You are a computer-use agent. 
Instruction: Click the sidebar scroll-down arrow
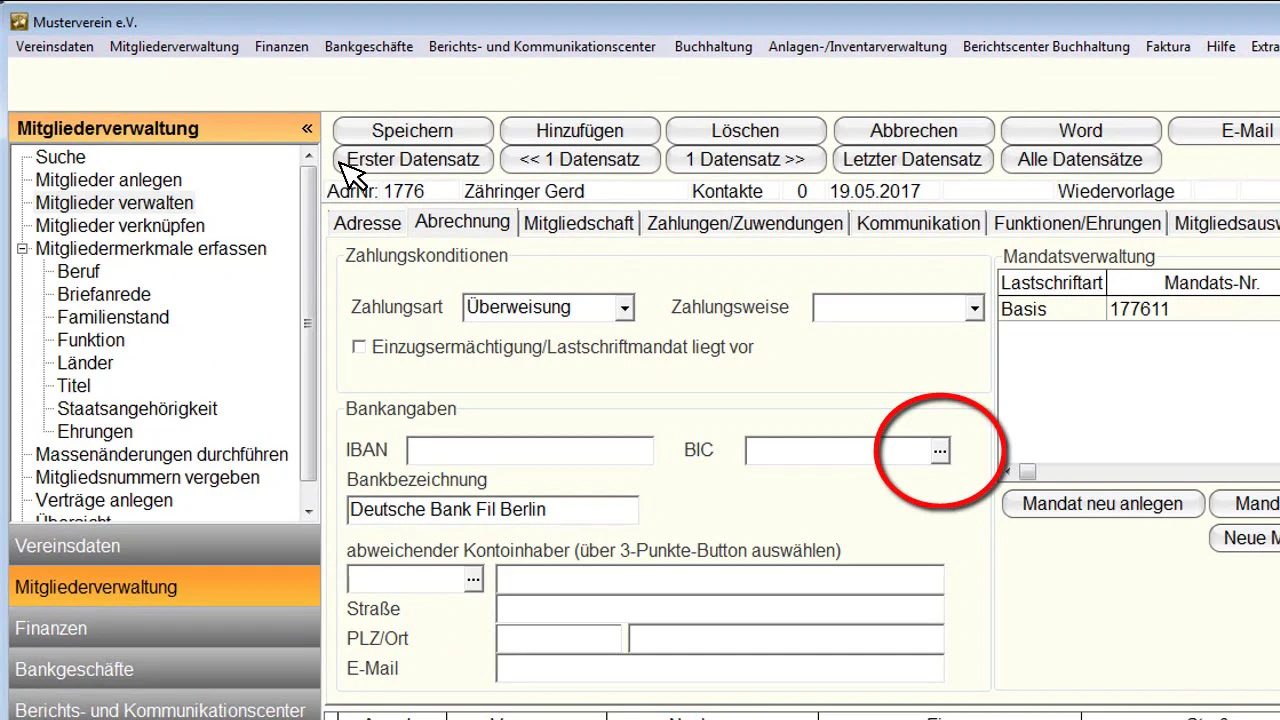(308, 511)
